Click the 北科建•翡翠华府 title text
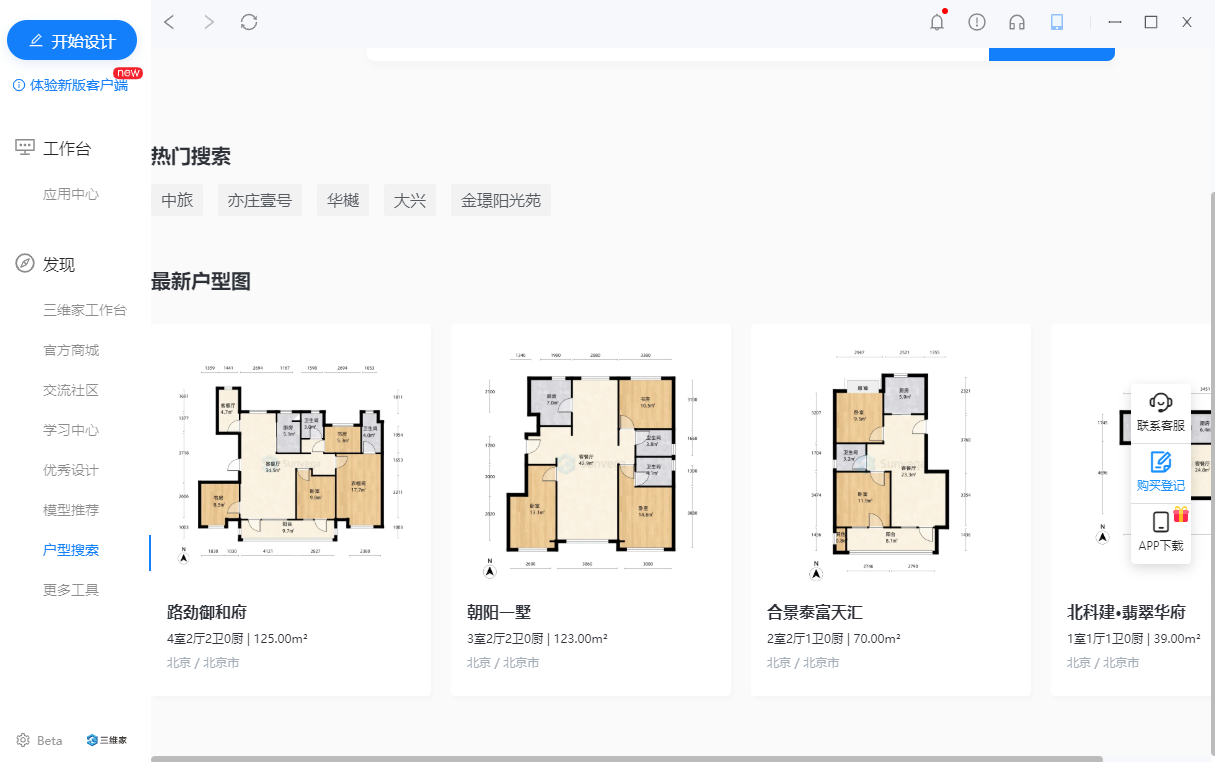The height and width of the screenshot is (762, 1215). pyautogui.click(x=1127, y=612)
